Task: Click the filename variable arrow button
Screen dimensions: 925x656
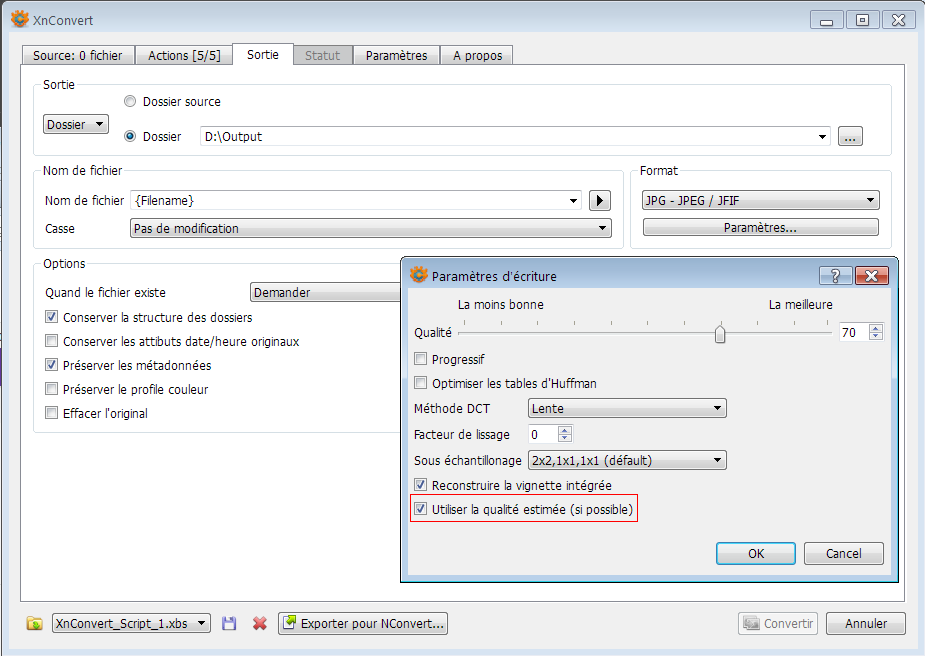Action: (599, 201)
